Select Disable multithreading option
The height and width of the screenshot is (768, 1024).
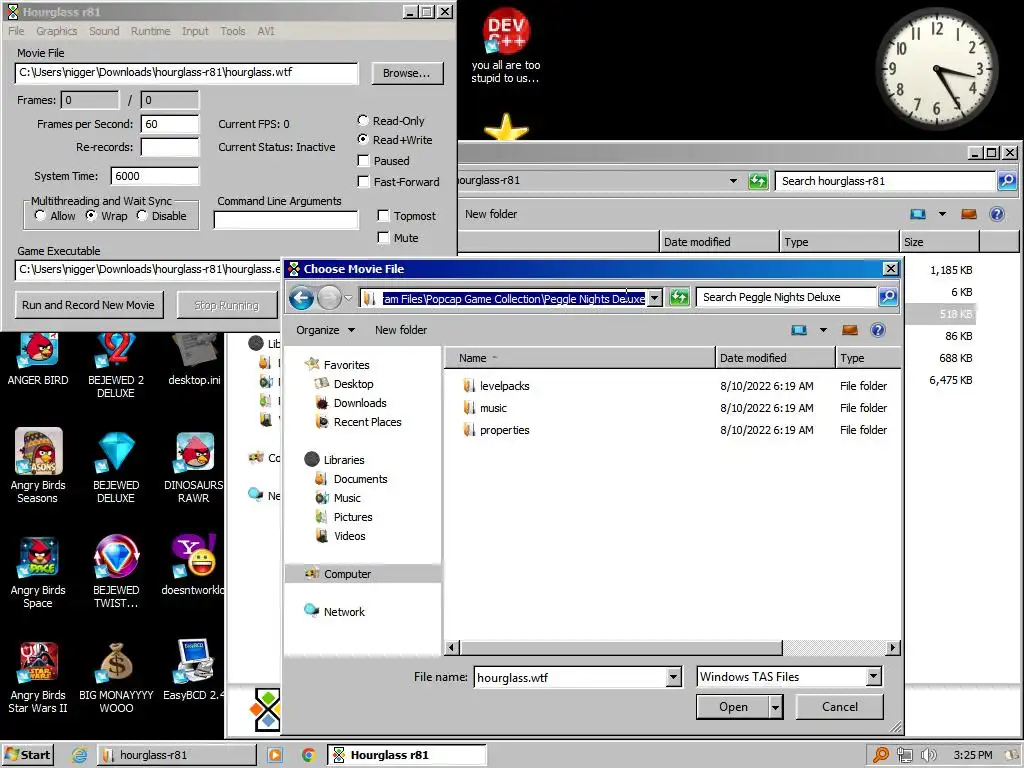[x=142, y=216]
